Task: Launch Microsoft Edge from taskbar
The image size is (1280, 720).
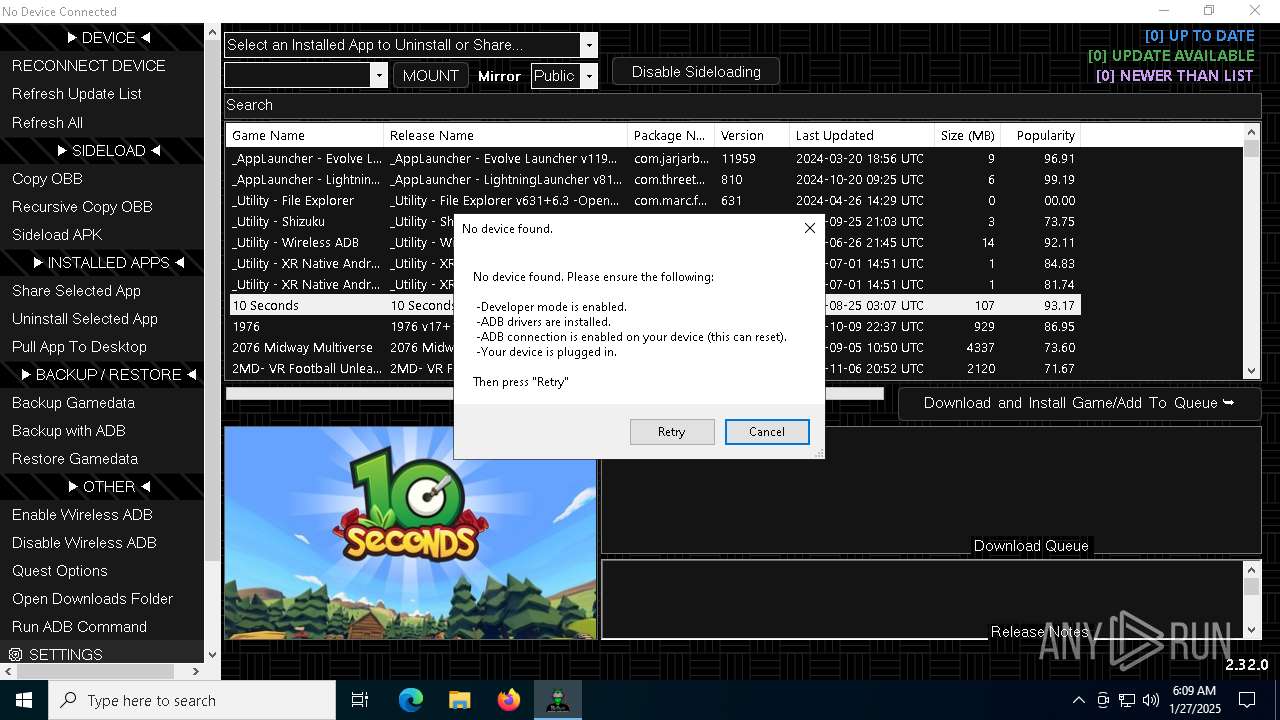Action: tap(411, 700)
